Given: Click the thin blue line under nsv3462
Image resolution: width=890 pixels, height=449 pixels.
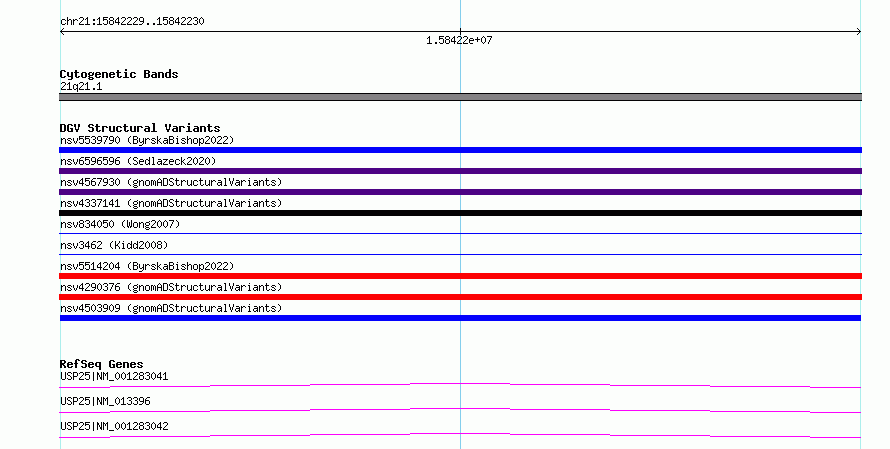Looking at the screenshot, I should click(x=460, y=254).
